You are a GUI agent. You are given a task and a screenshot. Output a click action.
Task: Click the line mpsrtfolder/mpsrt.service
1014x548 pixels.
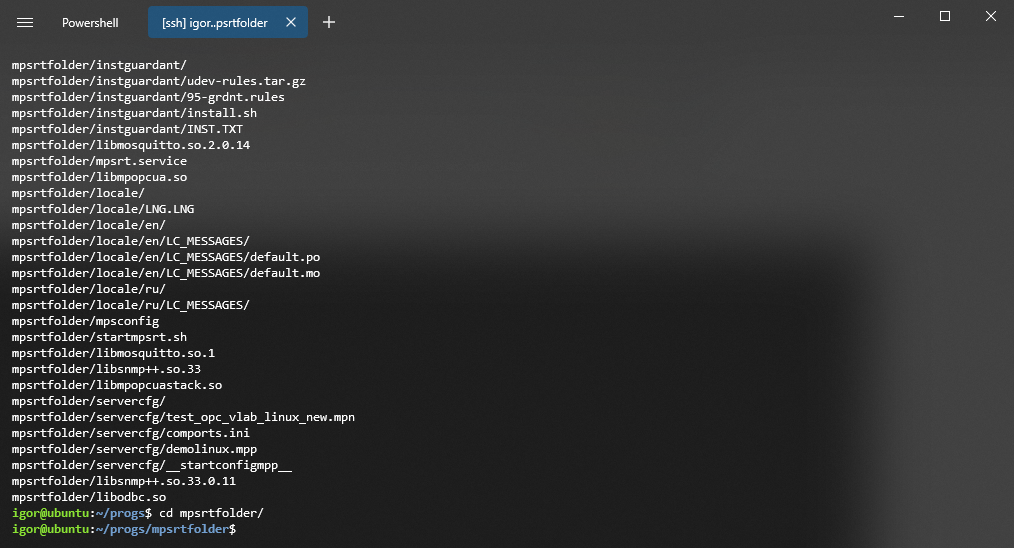click(99, 161)
